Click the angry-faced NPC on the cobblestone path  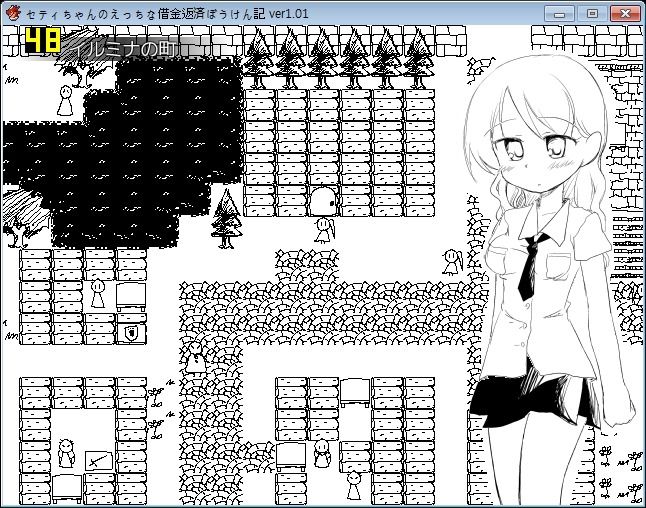point(195,358)
